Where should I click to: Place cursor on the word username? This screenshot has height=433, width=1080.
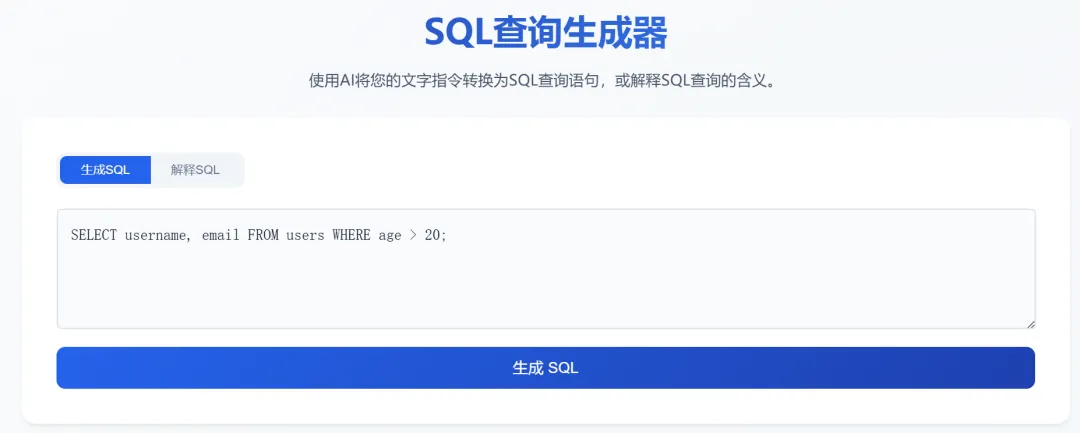tap(158, 236)
